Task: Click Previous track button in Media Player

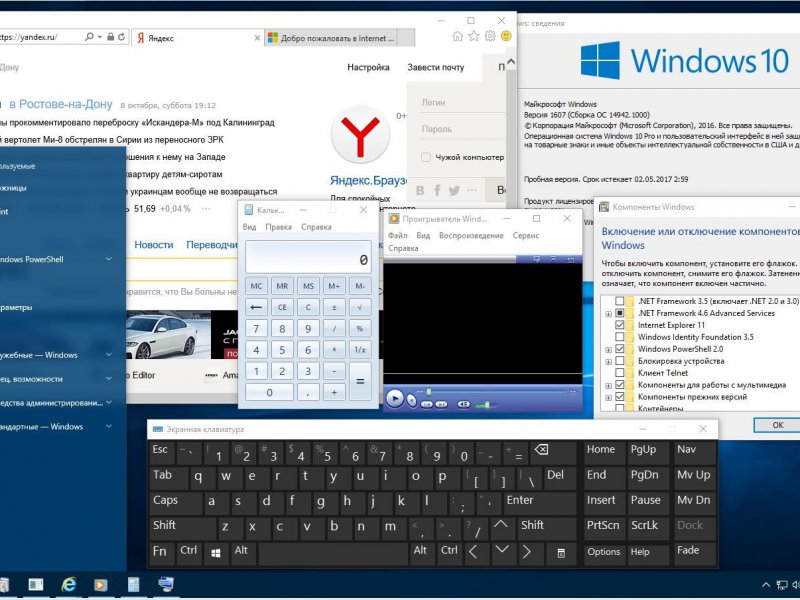Action: click(427, 404)
